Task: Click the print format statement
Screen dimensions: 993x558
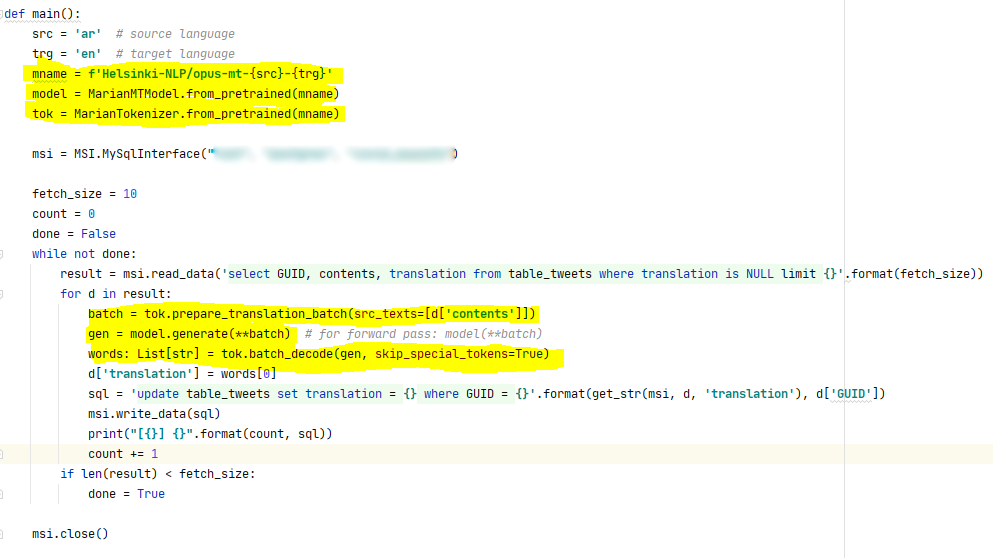Action: pyautogui.click(x=211, y=434)
